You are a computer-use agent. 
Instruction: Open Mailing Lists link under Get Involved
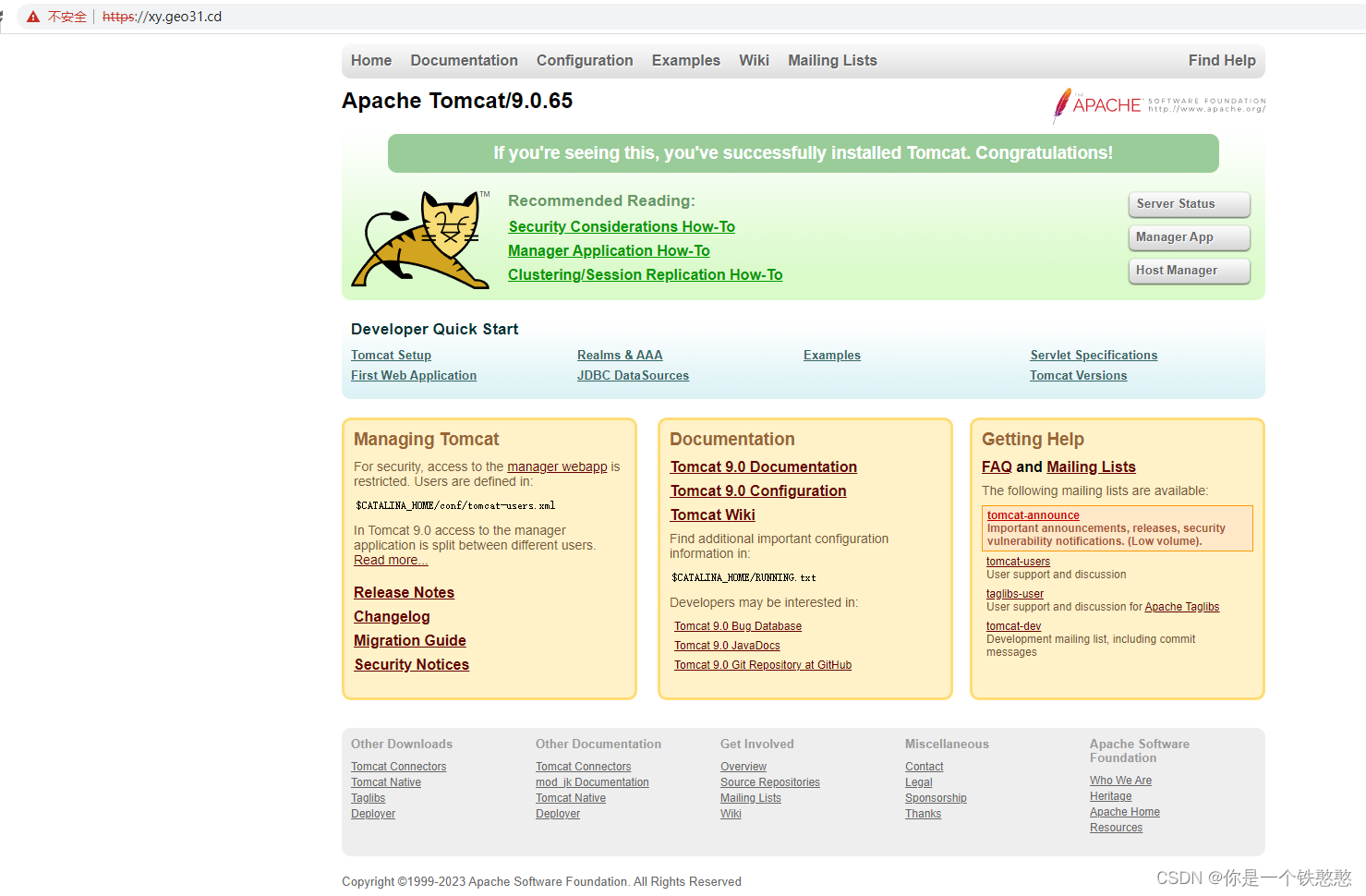point(750,798)
